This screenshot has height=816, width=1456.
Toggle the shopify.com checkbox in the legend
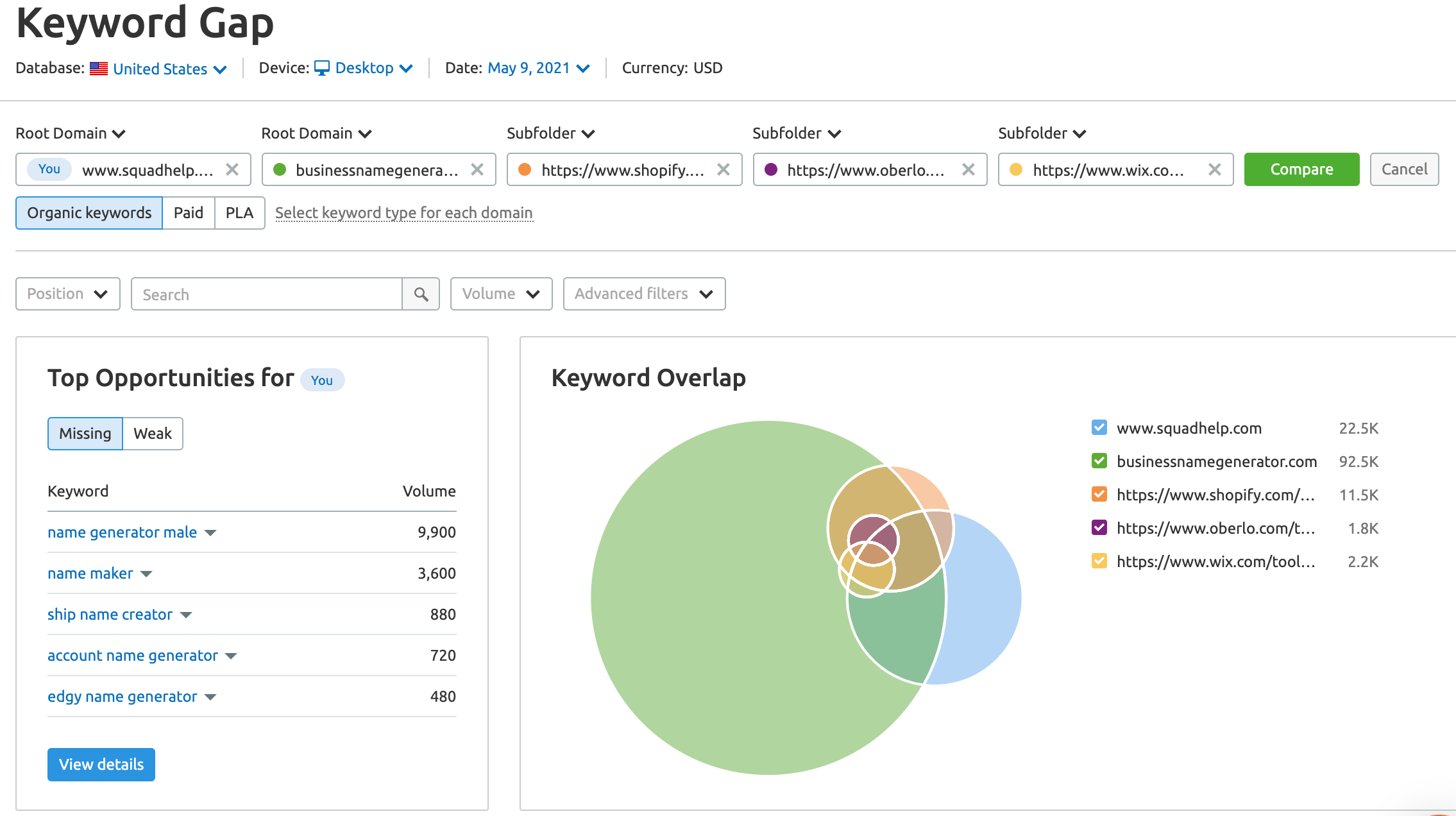click(x=1099, y=494)
